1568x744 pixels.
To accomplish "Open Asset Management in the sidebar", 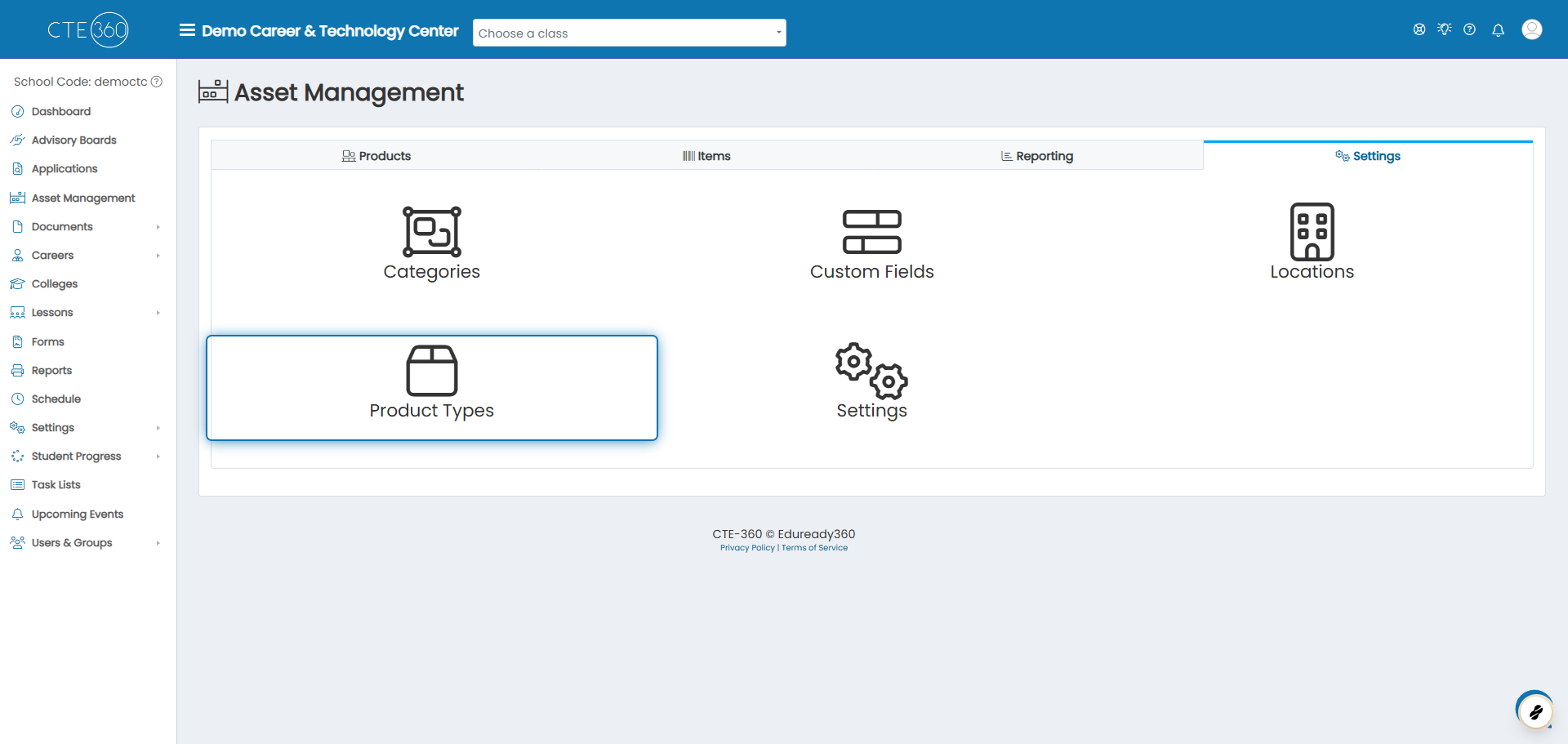I will point(83,198).
